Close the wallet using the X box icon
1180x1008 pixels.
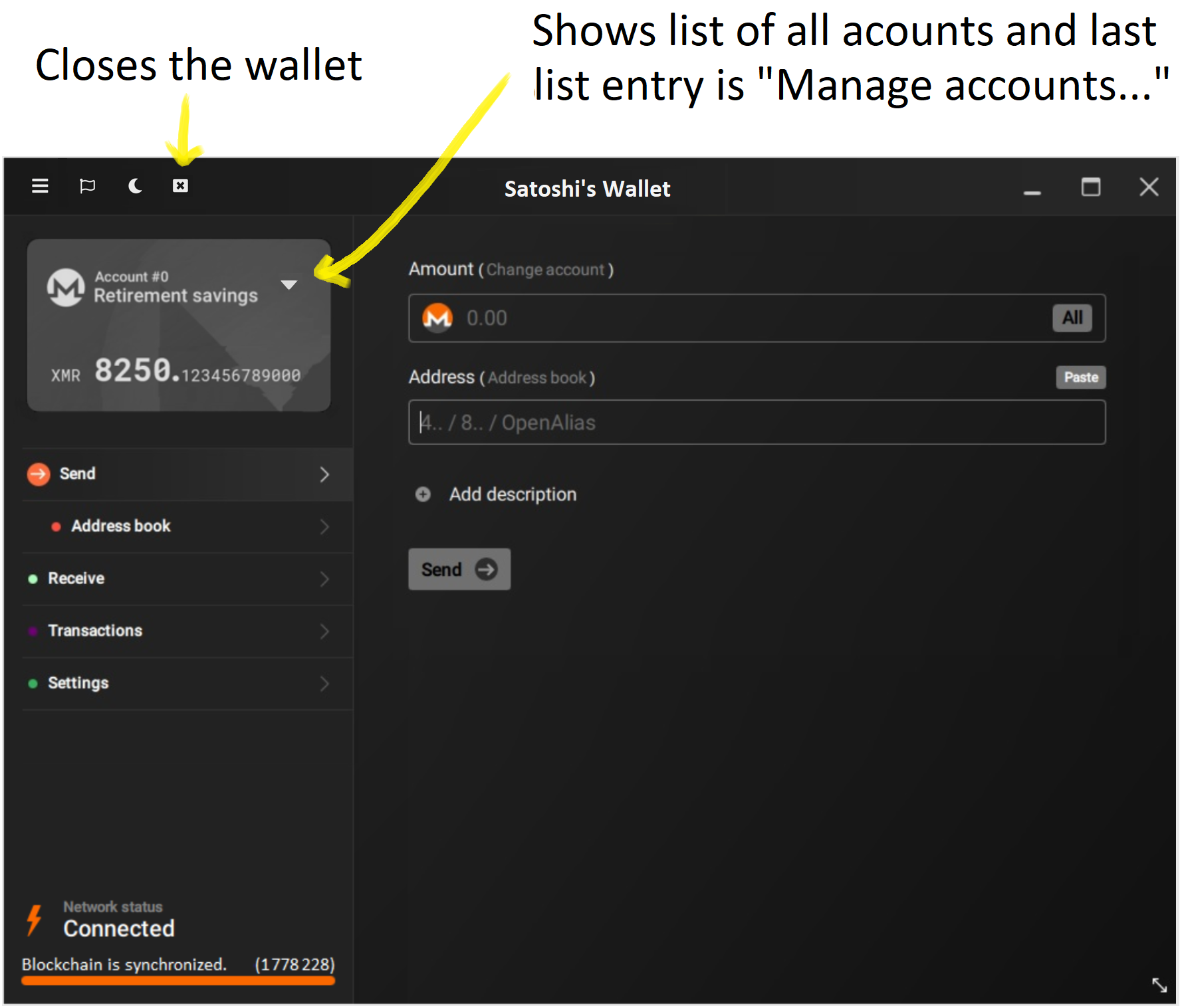(180, 186)
